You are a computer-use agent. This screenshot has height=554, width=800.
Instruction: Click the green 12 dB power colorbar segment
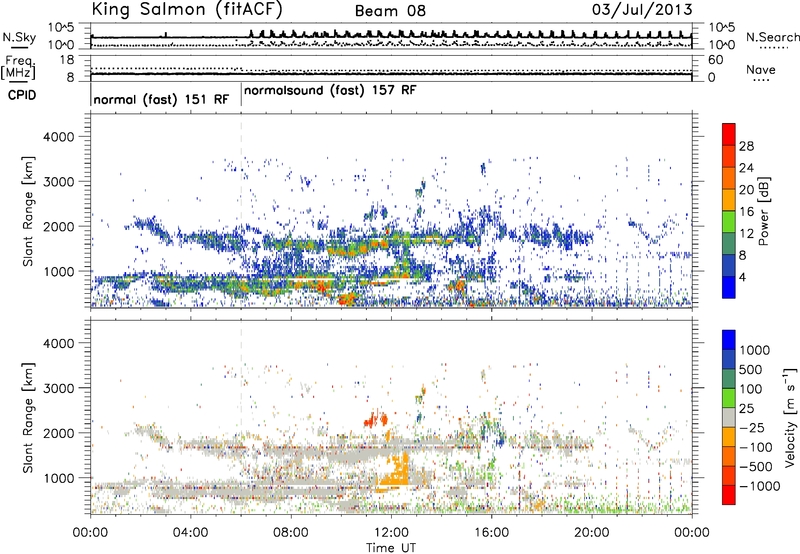[729, 222]
